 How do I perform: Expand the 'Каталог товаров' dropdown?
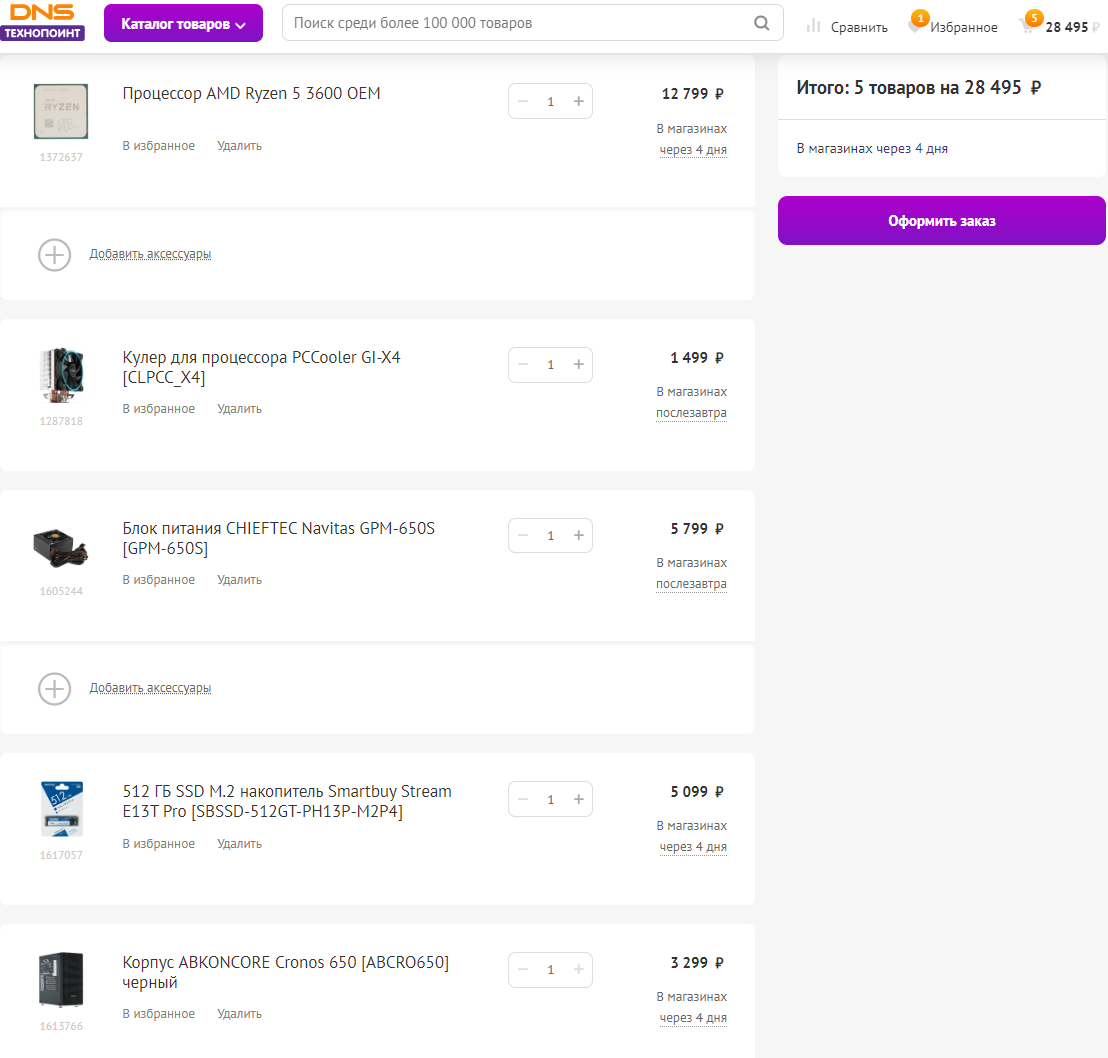point(183,24)
